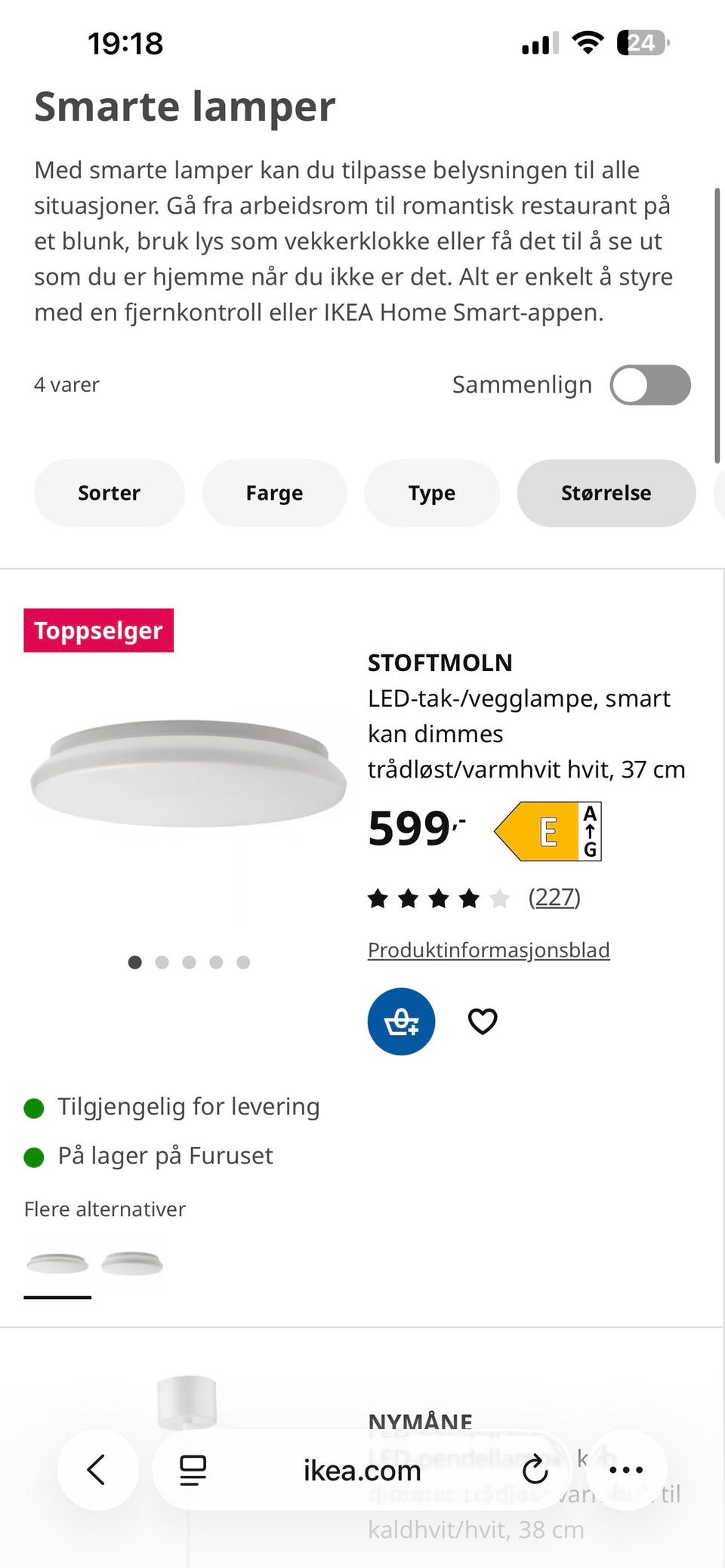Image resolution: width=725 pixels, height=1568 pixels.
Task: Toggle the Sammenlign switch
Action: pos(650,385)
